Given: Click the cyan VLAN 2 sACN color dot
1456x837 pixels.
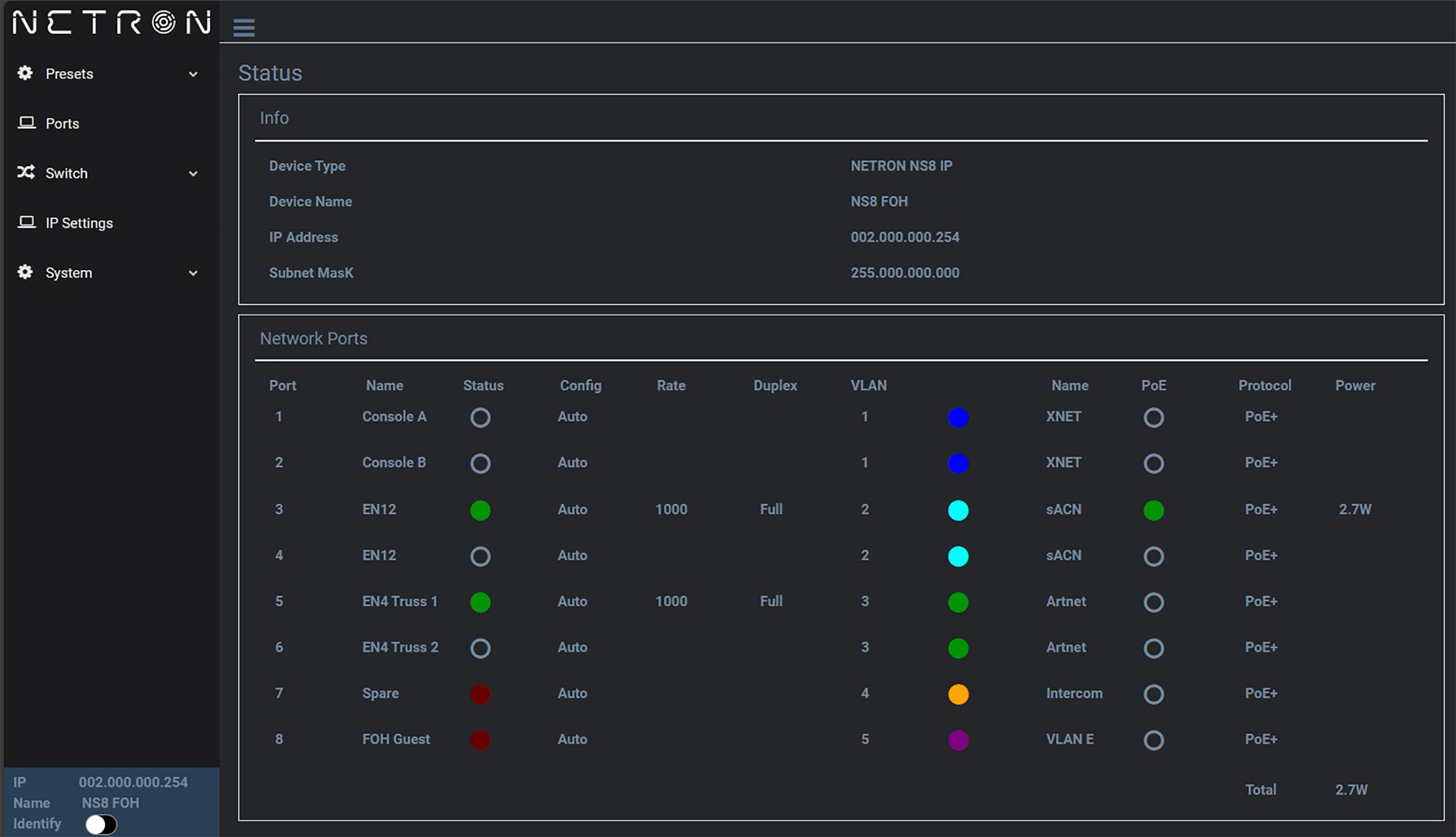Looking at the screenshot, I should pos(957,509).
